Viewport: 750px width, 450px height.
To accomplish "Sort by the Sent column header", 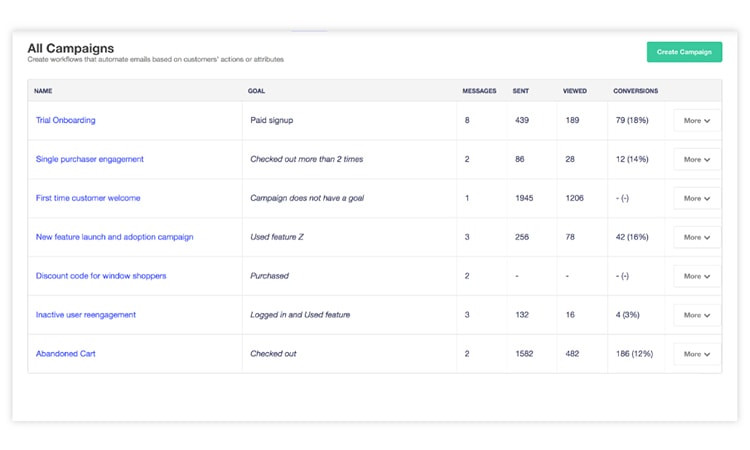I will point(521,91).
